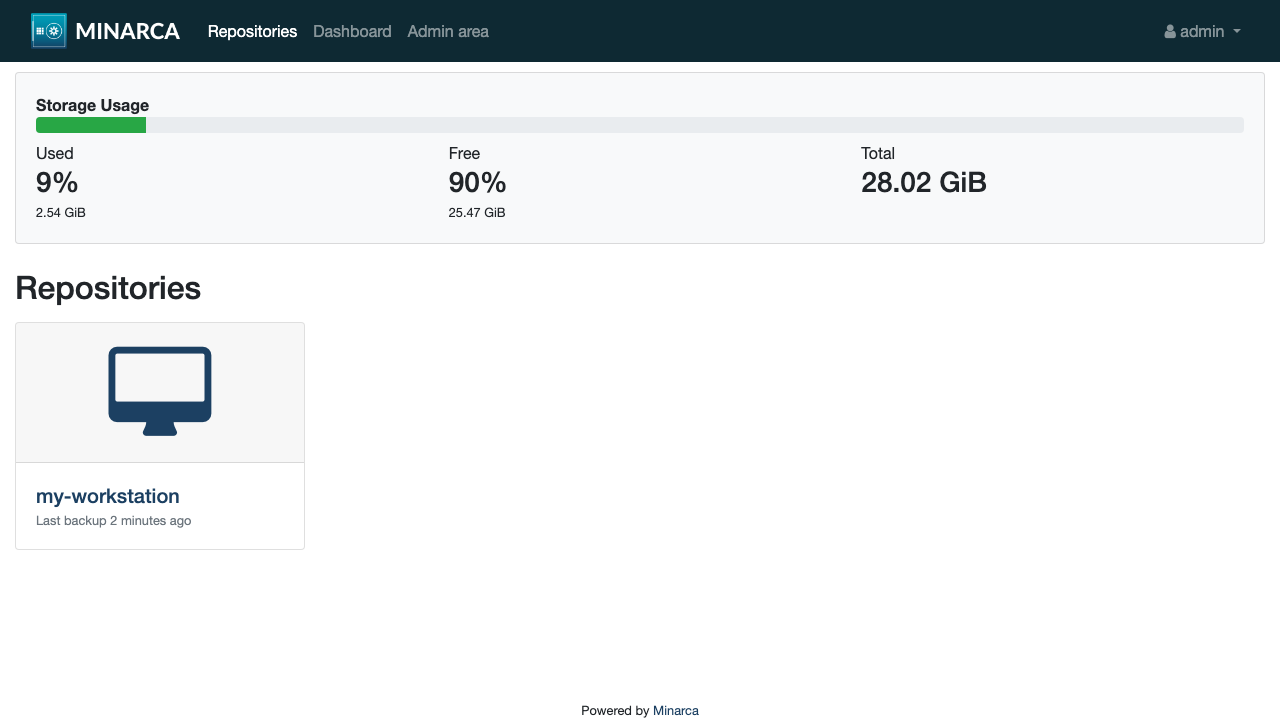Click the 'Free' storage label
Image resolution: width=1280 pixels, height=720 pixels.
(x=464, y=153)
